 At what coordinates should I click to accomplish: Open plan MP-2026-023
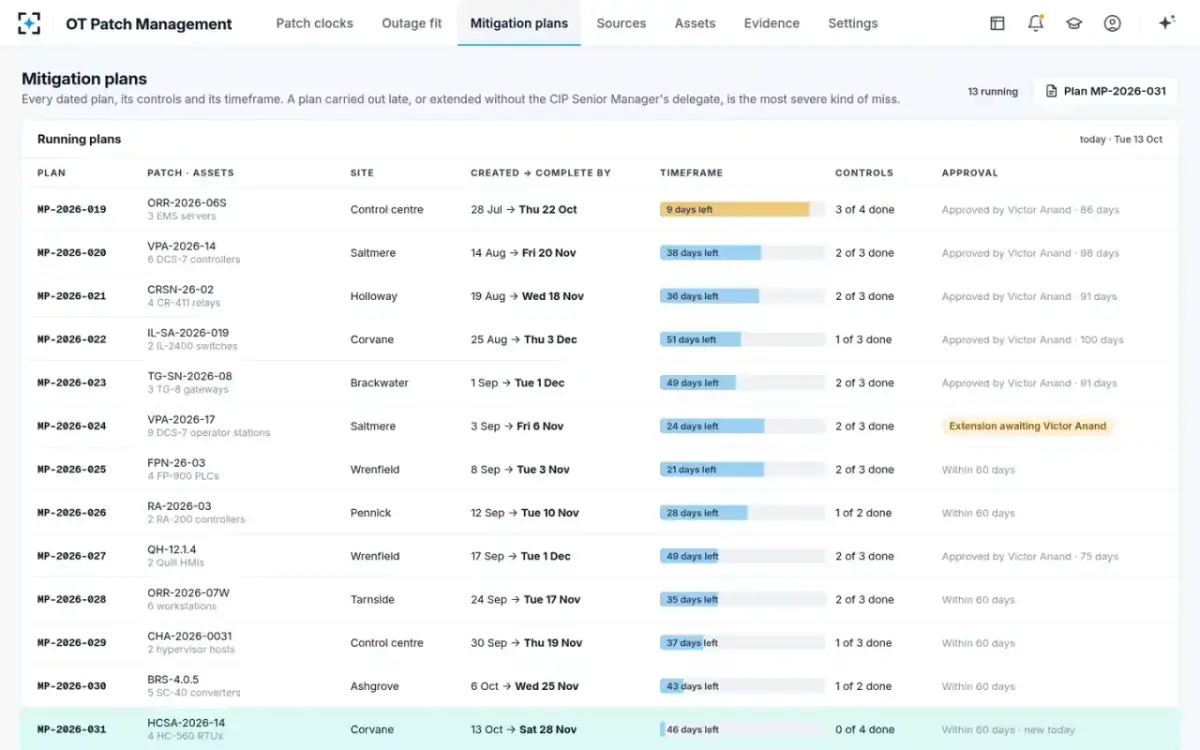pyautogui.click(x=71, y=383)
